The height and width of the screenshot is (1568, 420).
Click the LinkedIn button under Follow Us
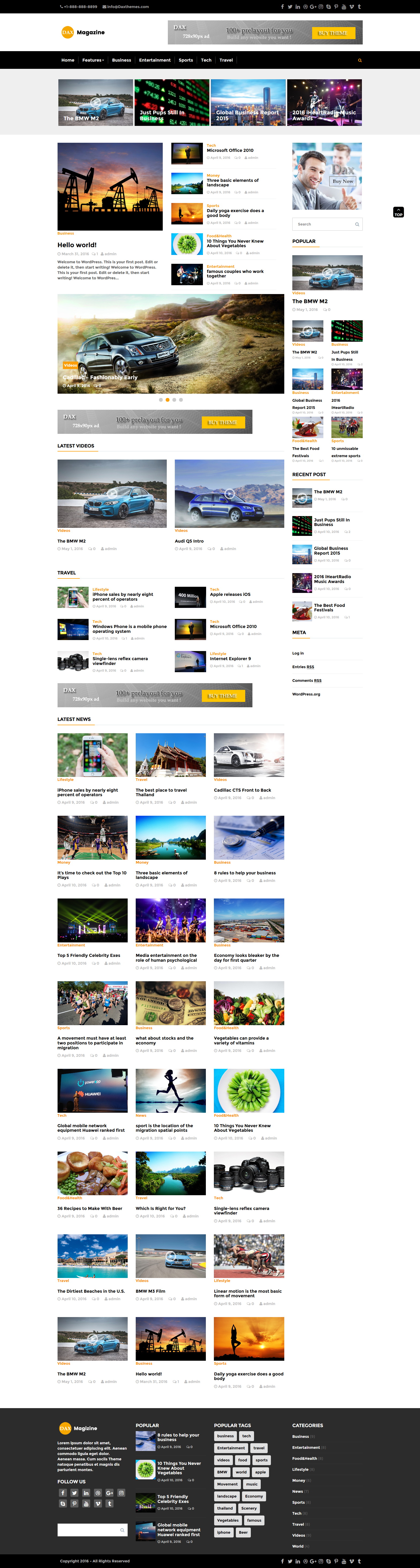pos(86,1492)
